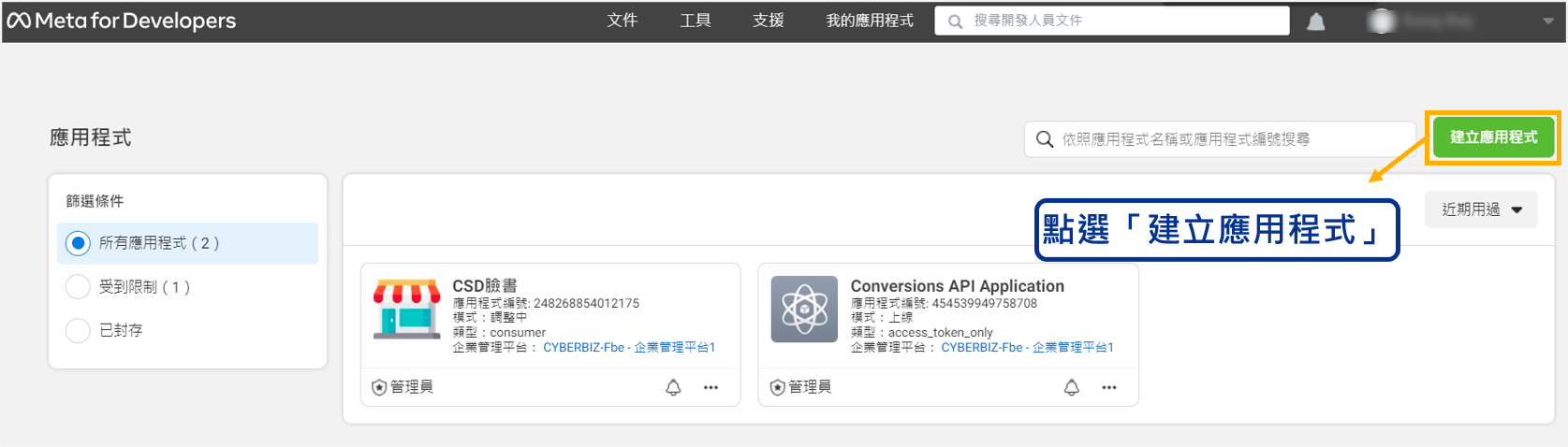Open the 工具 menu
Screen dimensions: 1568x447
point(696,21)
